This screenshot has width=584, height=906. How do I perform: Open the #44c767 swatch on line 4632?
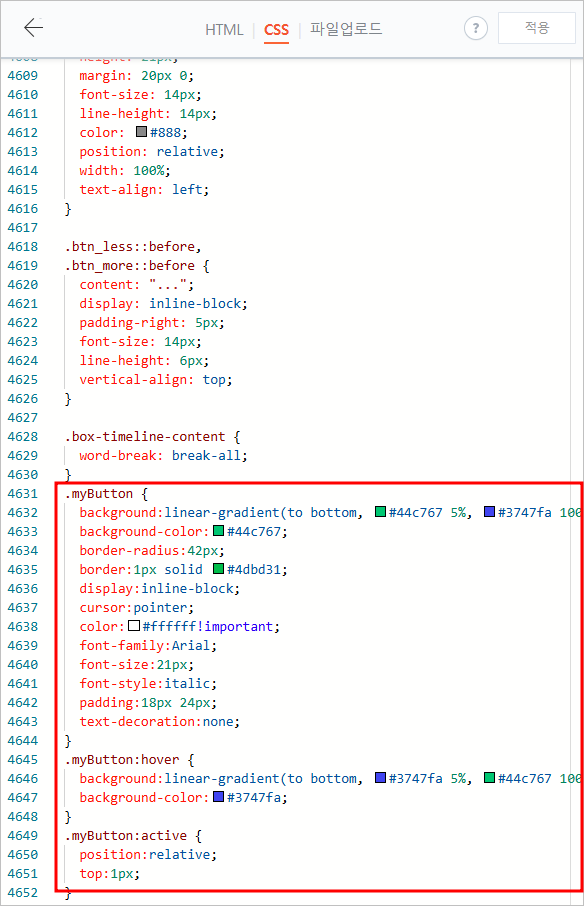coord(380,511)
